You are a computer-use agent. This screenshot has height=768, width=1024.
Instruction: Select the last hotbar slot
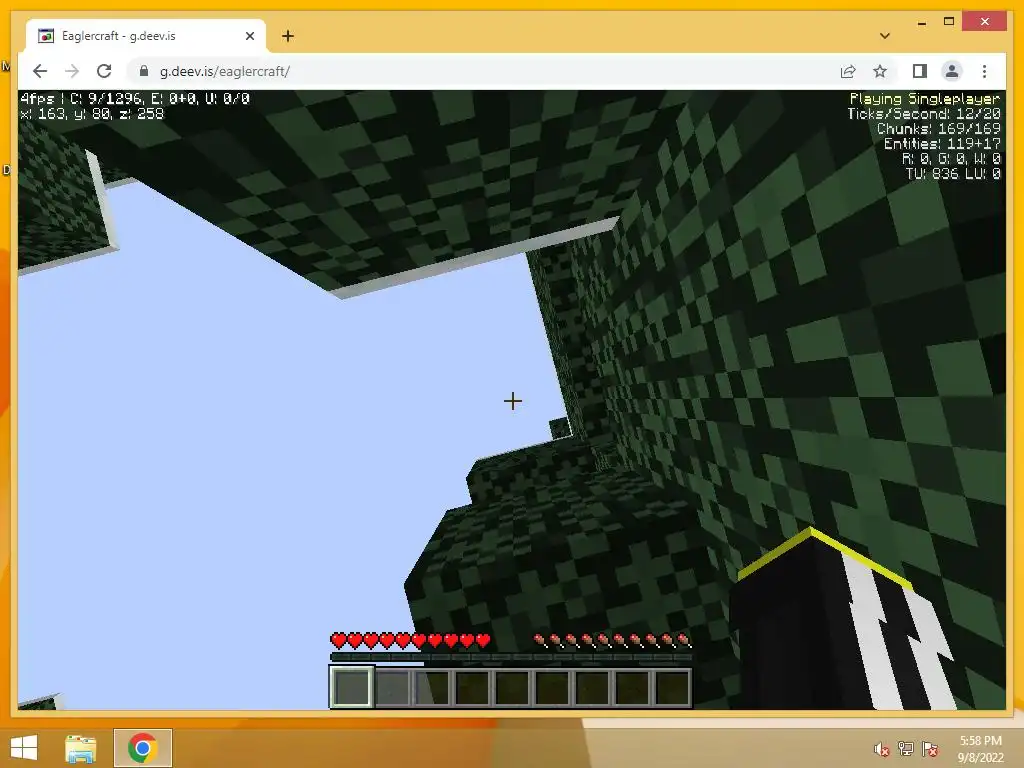click(672, 686)
